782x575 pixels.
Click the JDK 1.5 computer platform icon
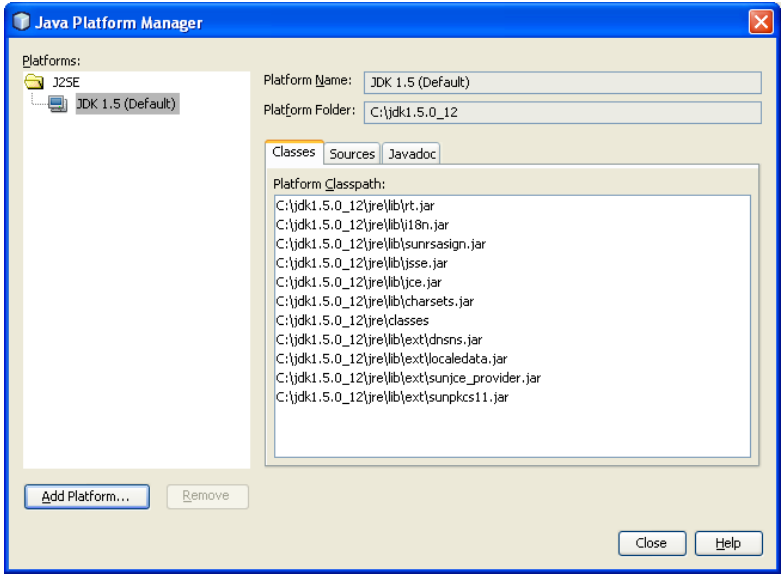pos(58,104)
